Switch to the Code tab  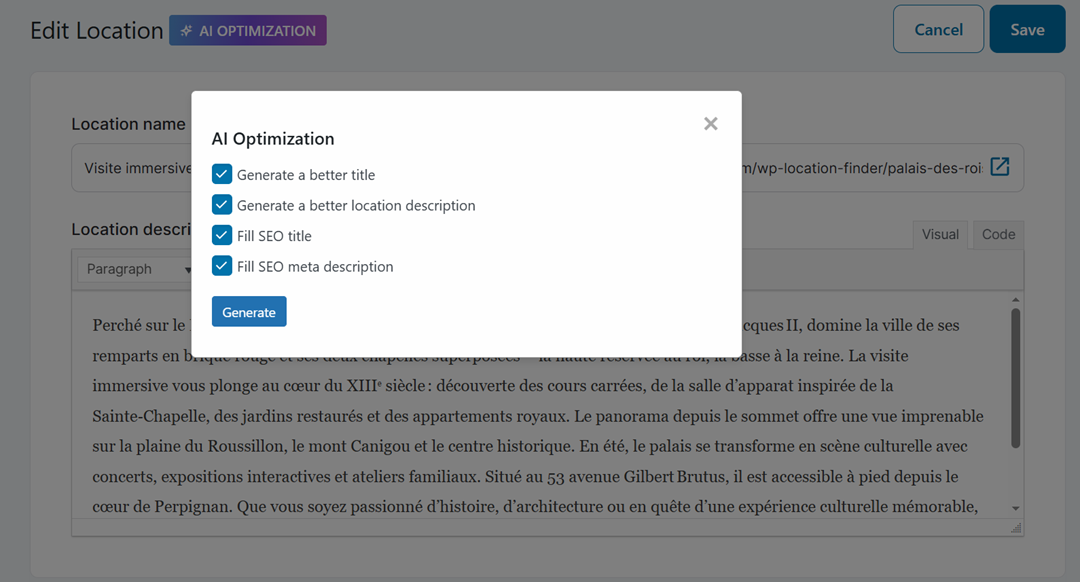click(997, 234)
